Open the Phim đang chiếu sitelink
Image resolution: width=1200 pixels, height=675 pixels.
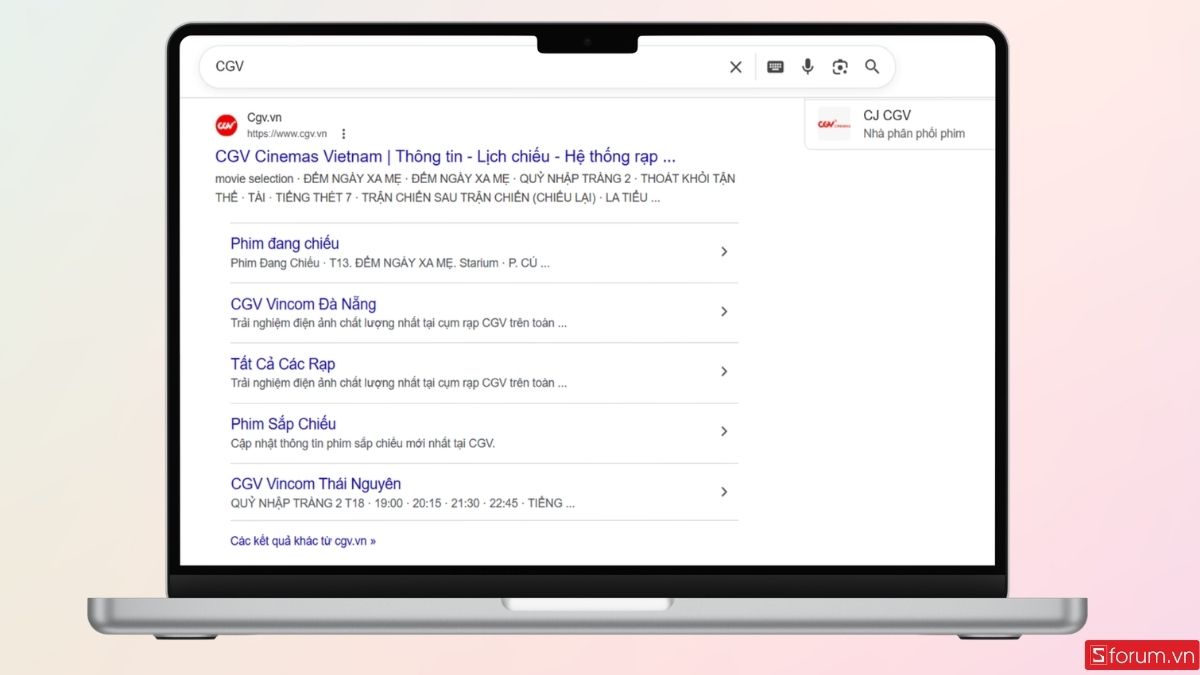pos(283,243)
